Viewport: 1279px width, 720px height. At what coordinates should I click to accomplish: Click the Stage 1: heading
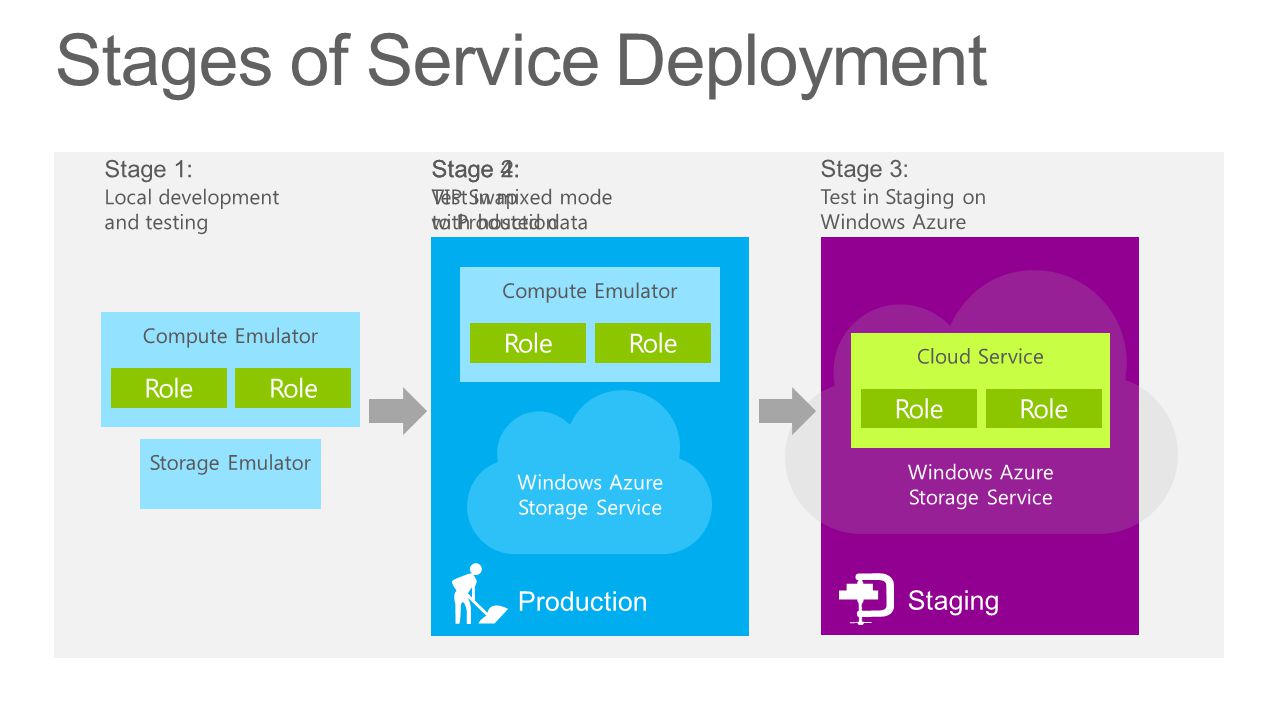click(x=148, y=169)
